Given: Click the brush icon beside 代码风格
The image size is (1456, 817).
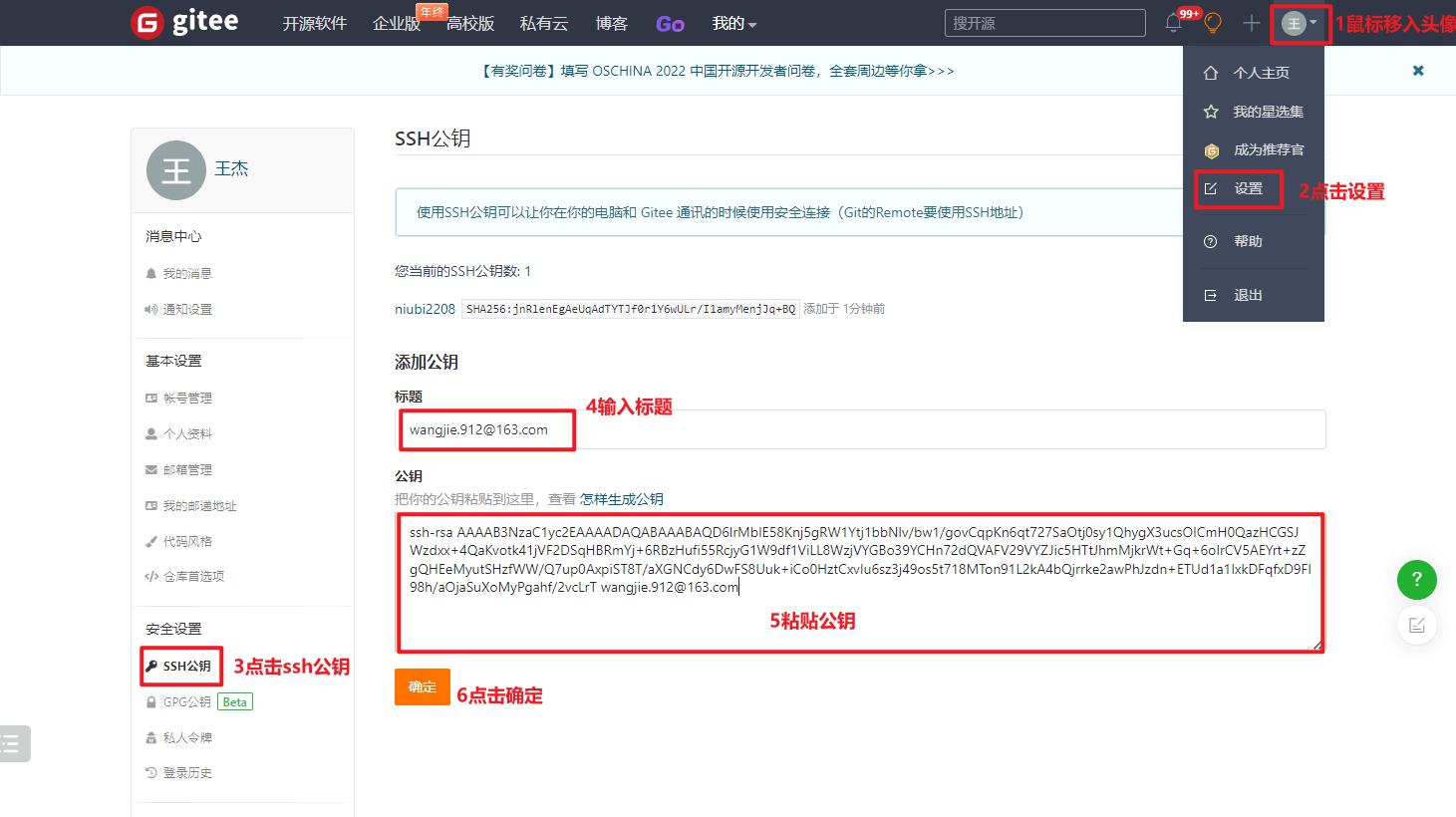Looking at the screenshot, I should [x=151, y=541].
